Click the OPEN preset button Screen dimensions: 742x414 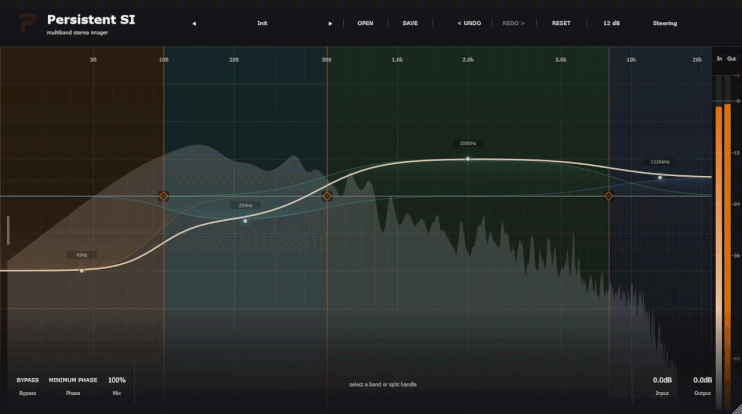tap(365, 23)
